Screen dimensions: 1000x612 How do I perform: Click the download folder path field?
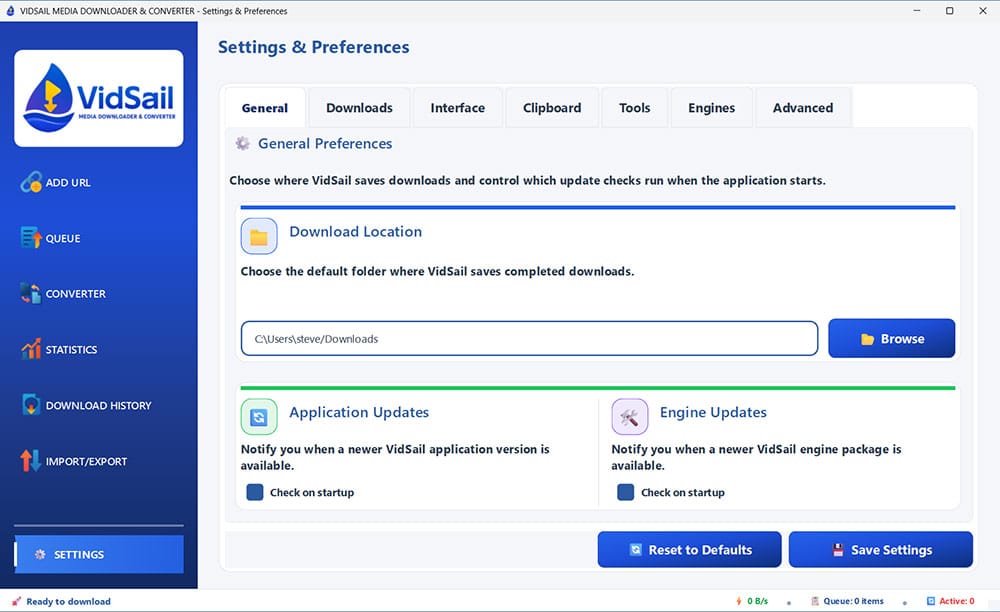(529, 339)
